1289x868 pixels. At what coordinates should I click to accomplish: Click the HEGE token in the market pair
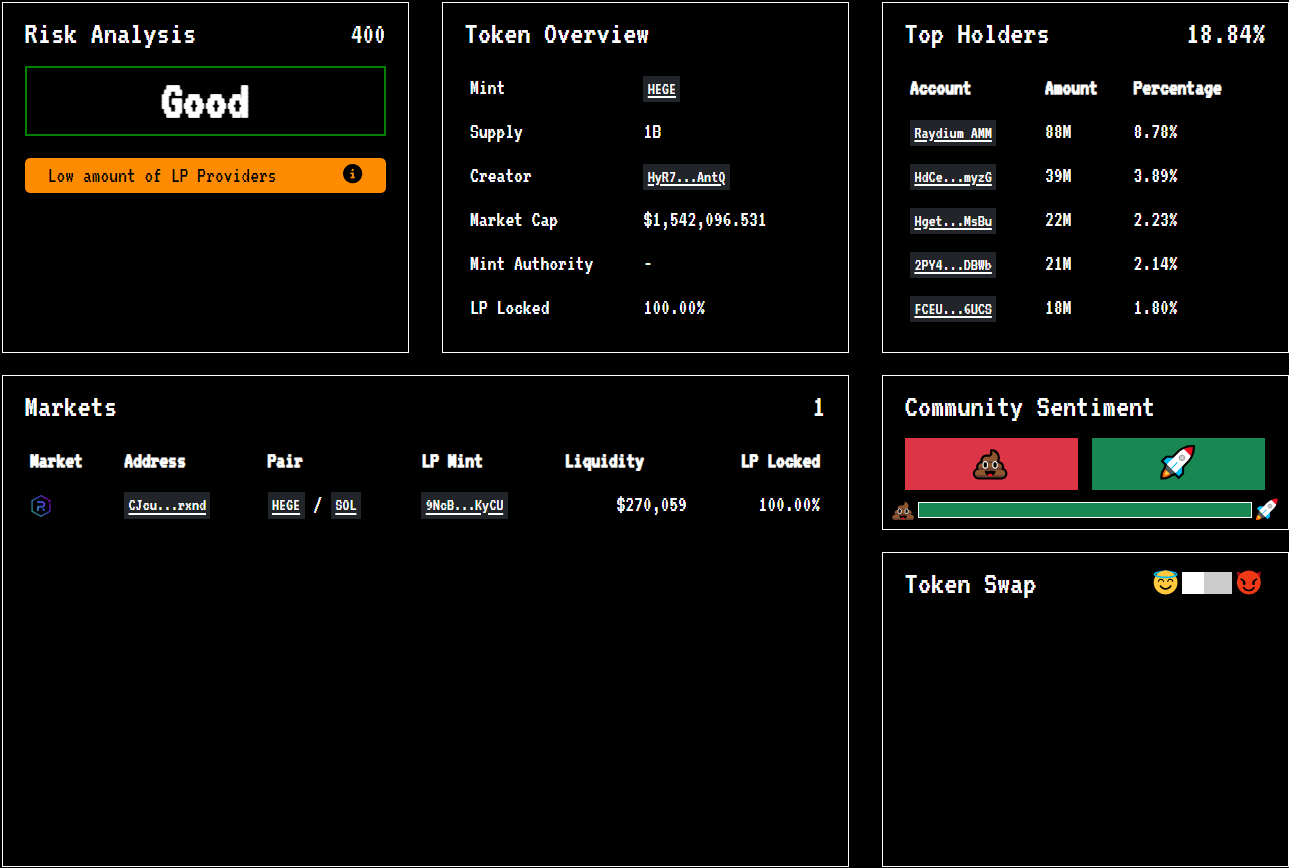point(286,506)
